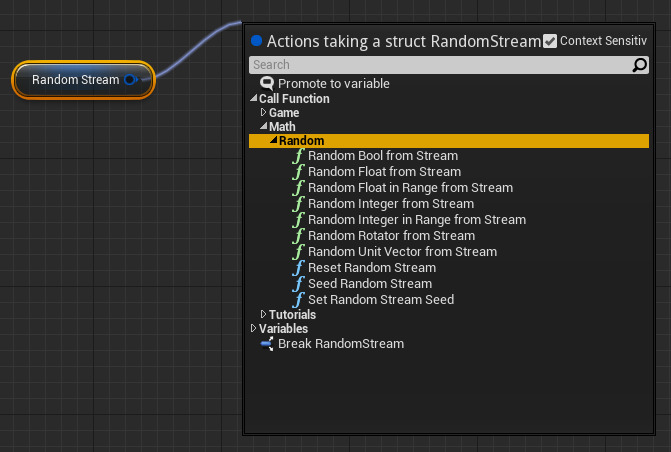This screenshot has height=452, width=671.
Task: Click the Variables category label
Action: 283,329
